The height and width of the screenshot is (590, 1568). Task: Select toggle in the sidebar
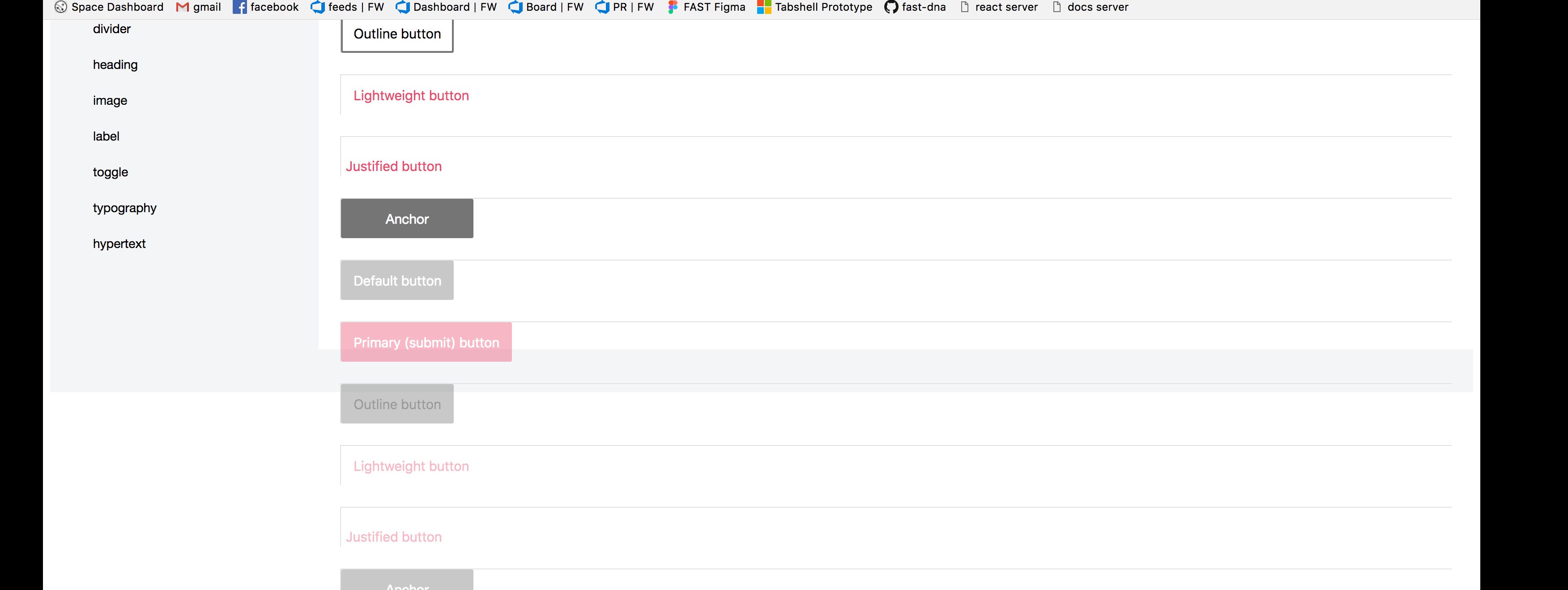tap(110, 172)
